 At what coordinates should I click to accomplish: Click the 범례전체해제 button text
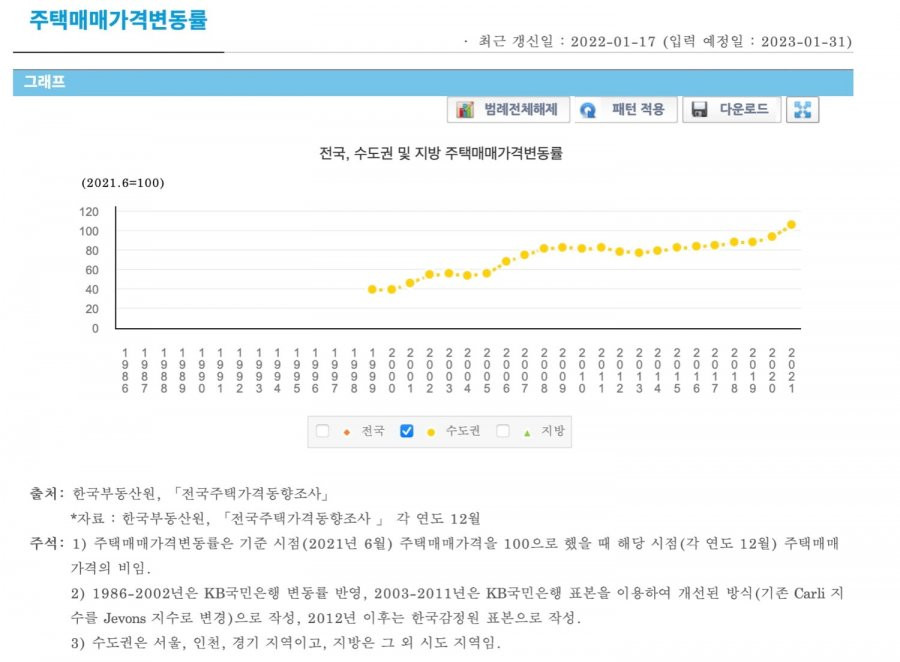click(521, 110)
